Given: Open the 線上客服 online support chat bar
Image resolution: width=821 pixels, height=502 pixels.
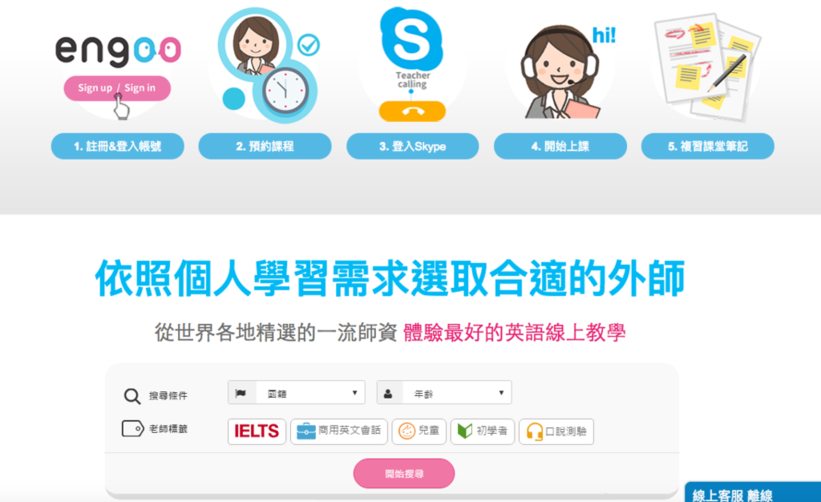Looking at the screenshot, I should pyautogui.click(x=753, y=493).
